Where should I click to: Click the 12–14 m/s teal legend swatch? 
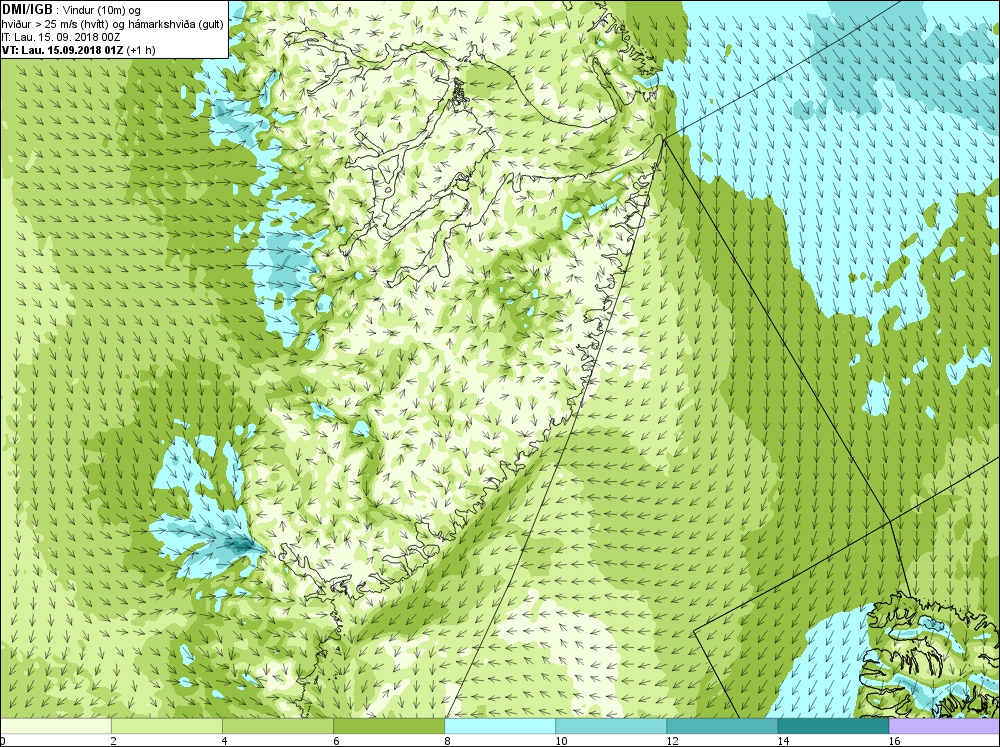[x=722, y=726]
